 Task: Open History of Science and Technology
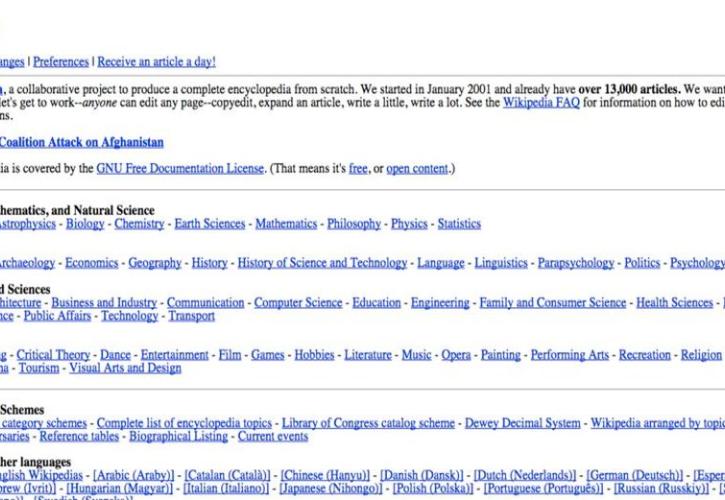click(322, 263)
